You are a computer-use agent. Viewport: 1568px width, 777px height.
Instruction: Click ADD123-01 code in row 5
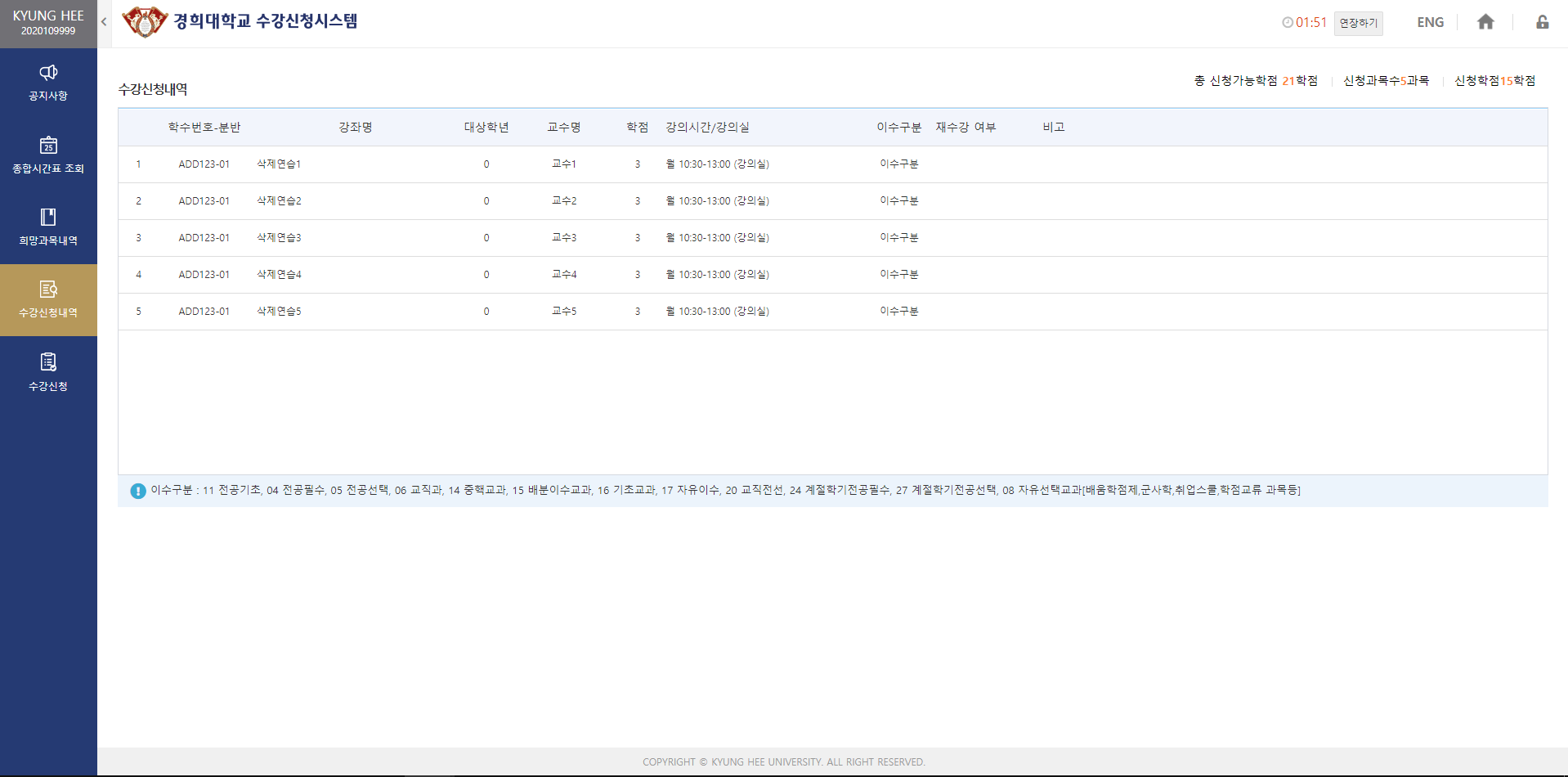coord(204,312)
